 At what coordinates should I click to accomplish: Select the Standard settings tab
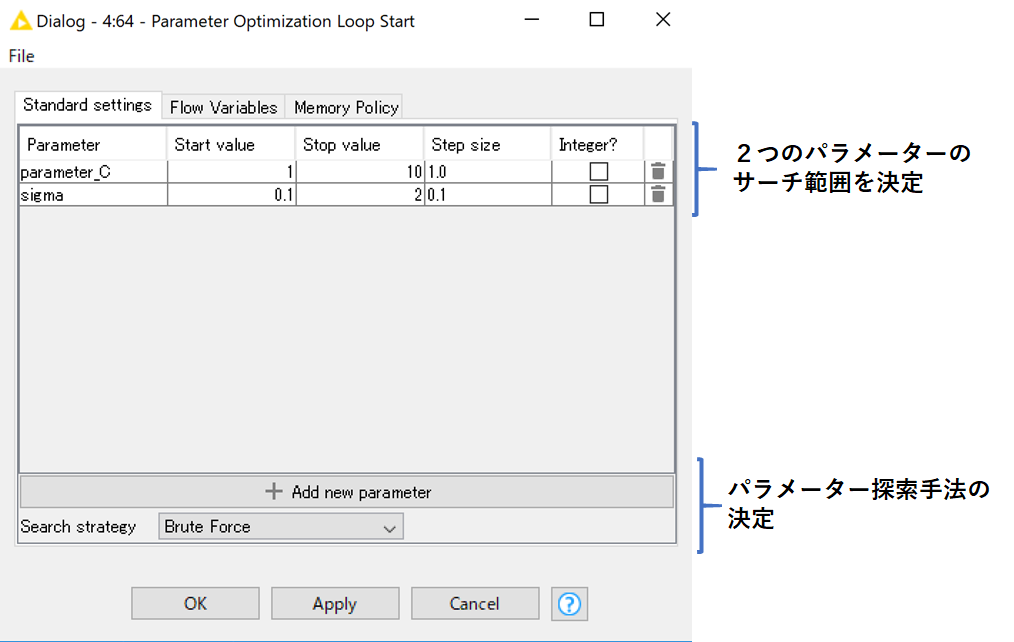(87, 105)
